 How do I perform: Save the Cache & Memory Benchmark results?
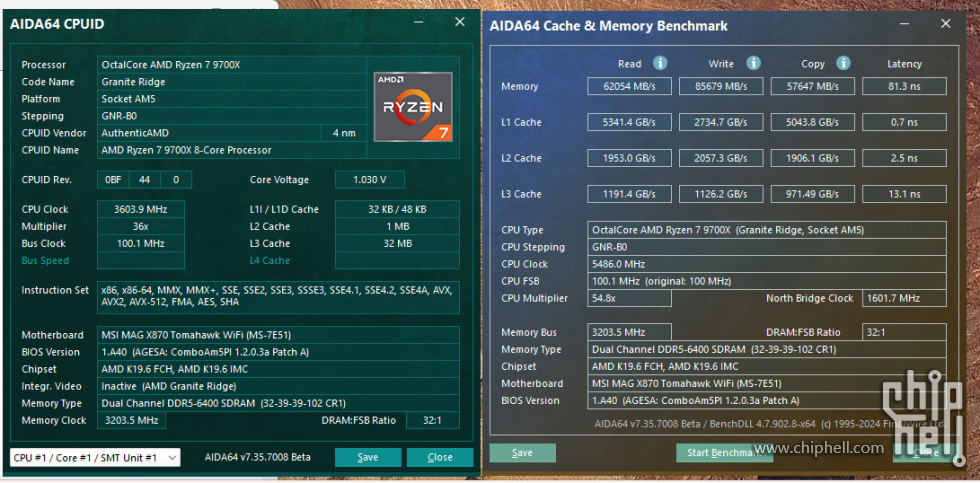click(x=522, y=452)
